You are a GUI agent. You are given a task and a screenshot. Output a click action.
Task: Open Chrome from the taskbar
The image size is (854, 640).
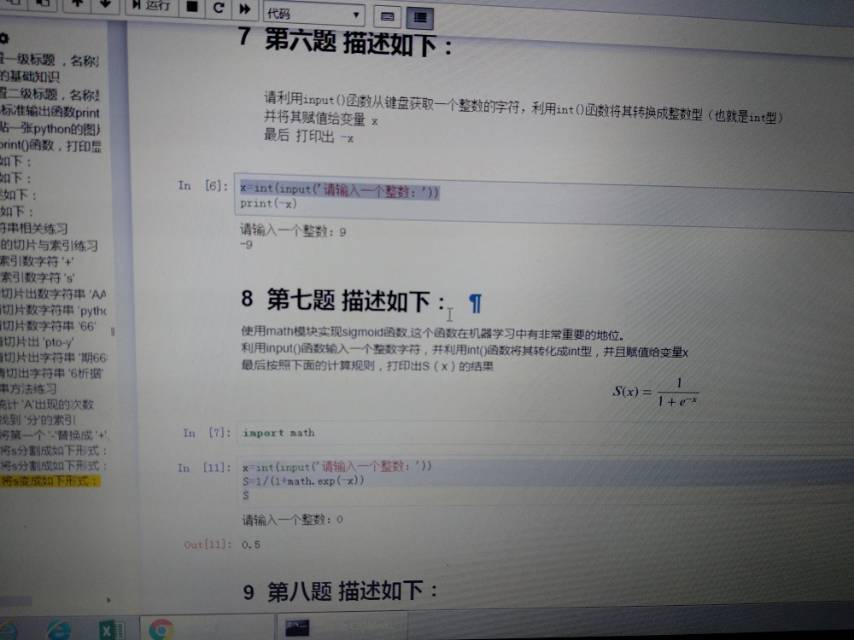(161, 630)
